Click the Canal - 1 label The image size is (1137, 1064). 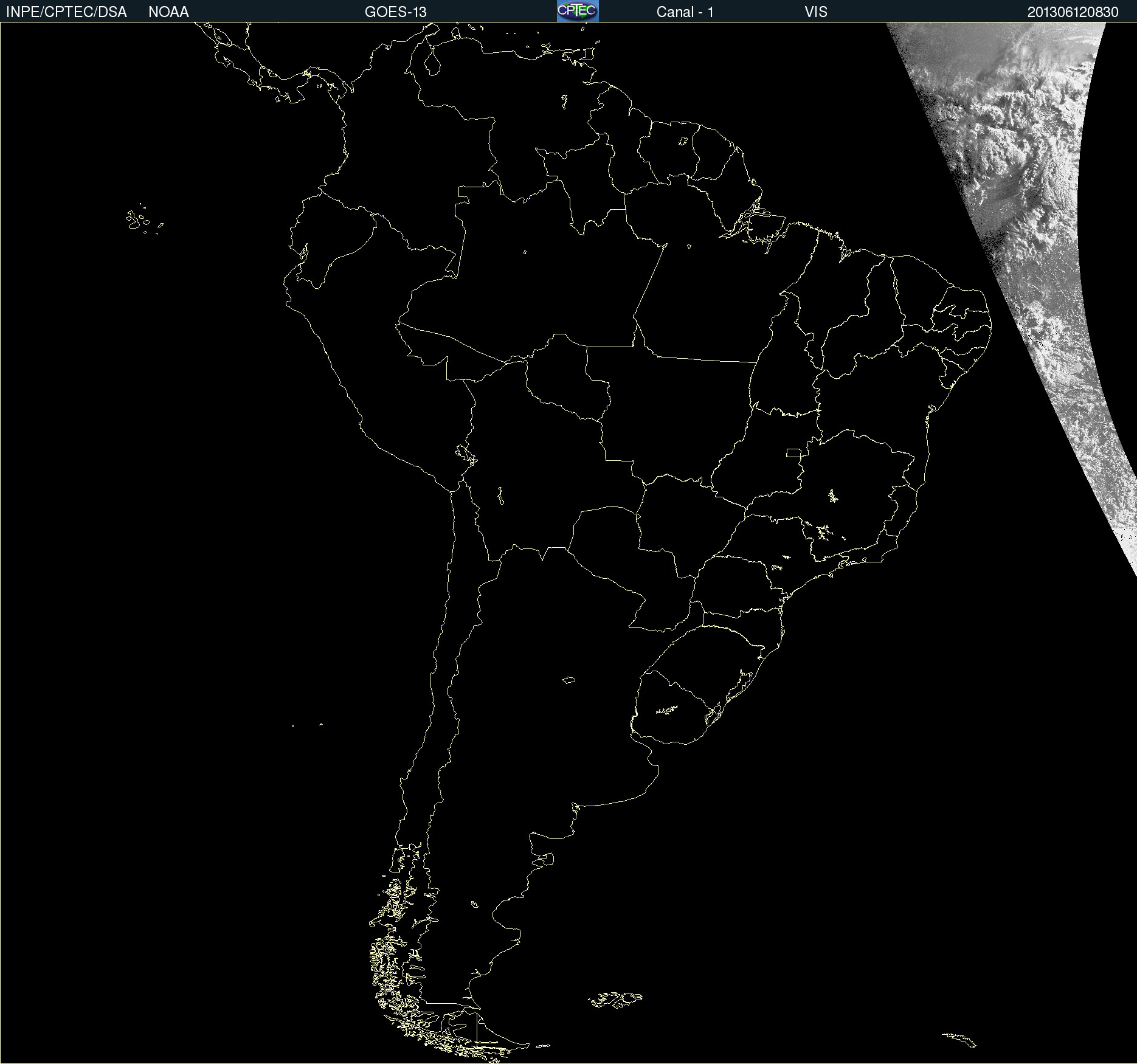coord(685,12)
